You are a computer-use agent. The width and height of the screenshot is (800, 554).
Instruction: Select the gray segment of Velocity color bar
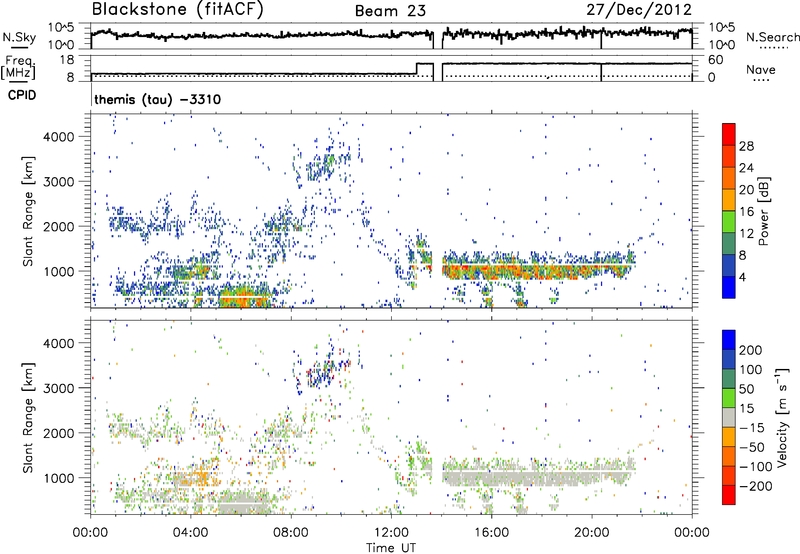pyautogui.click(x=729, y=417)
